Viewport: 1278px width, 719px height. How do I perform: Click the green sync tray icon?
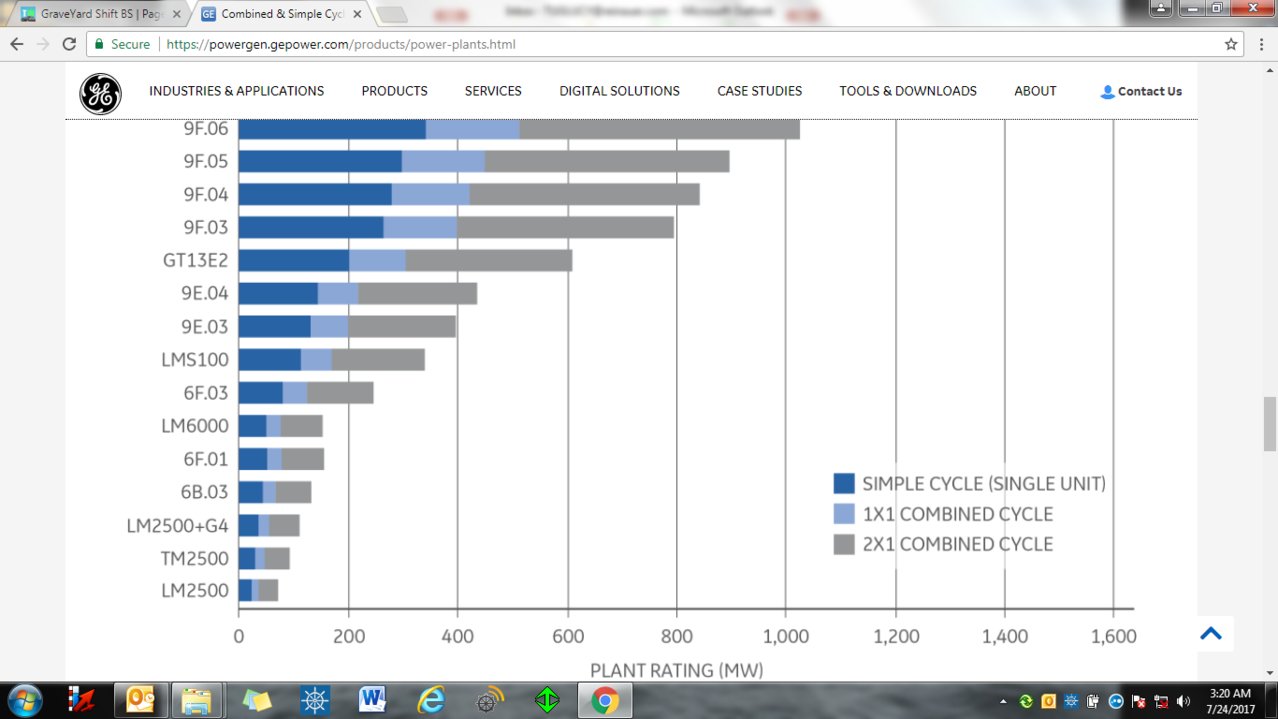click(1026, 701)
